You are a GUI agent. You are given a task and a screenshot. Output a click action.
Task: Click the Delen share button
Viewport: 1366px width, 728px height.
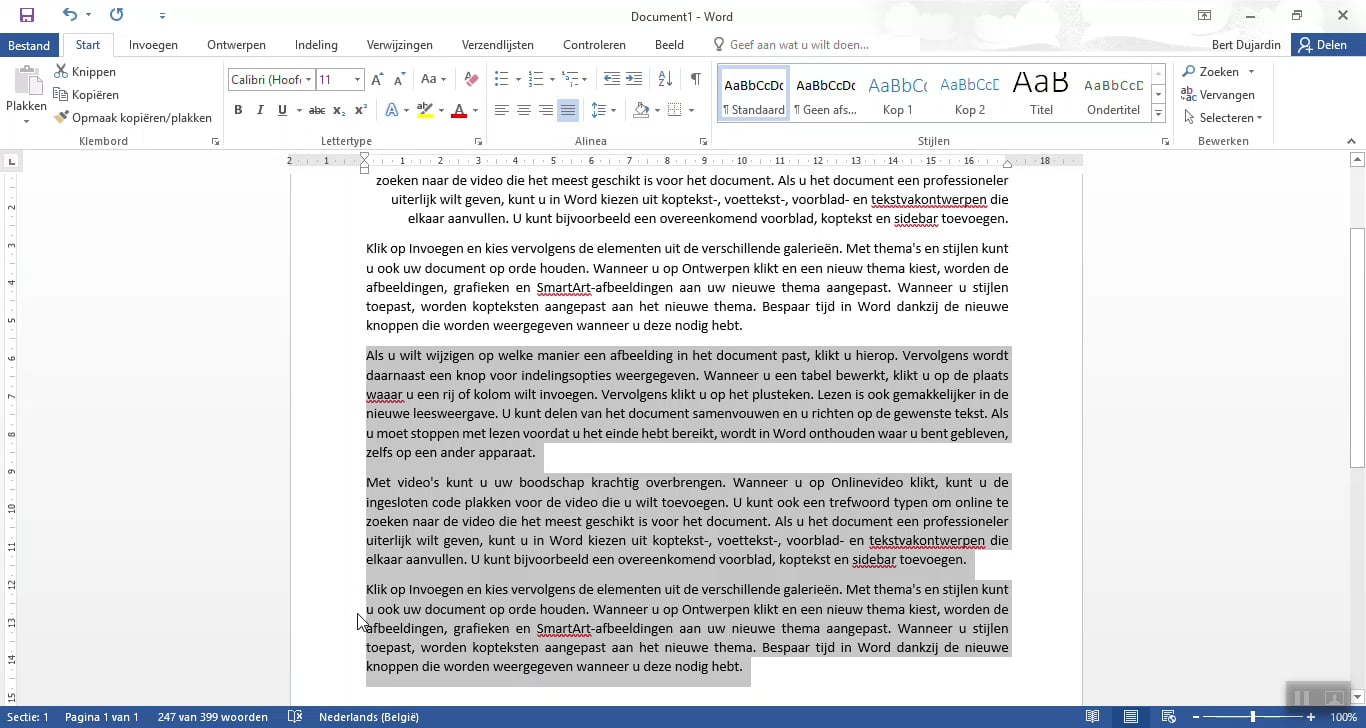tap(1328, 45)
